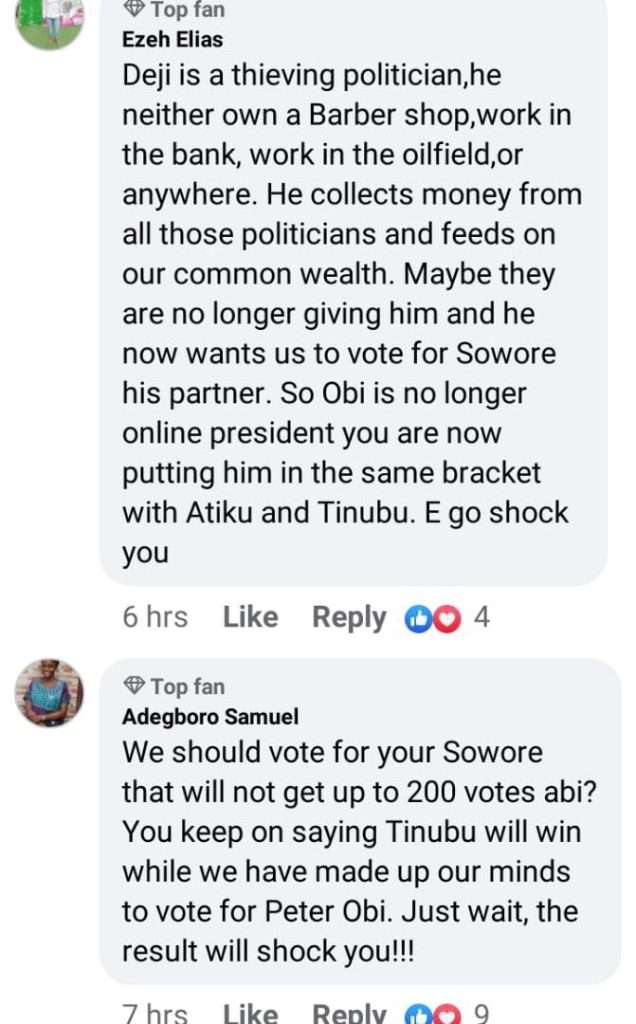Image resolution: width=636 pixels, height=1024 pixels.
Task: Reply to Adegboro Samuel's comment
Action: (x=349, y=1014)
